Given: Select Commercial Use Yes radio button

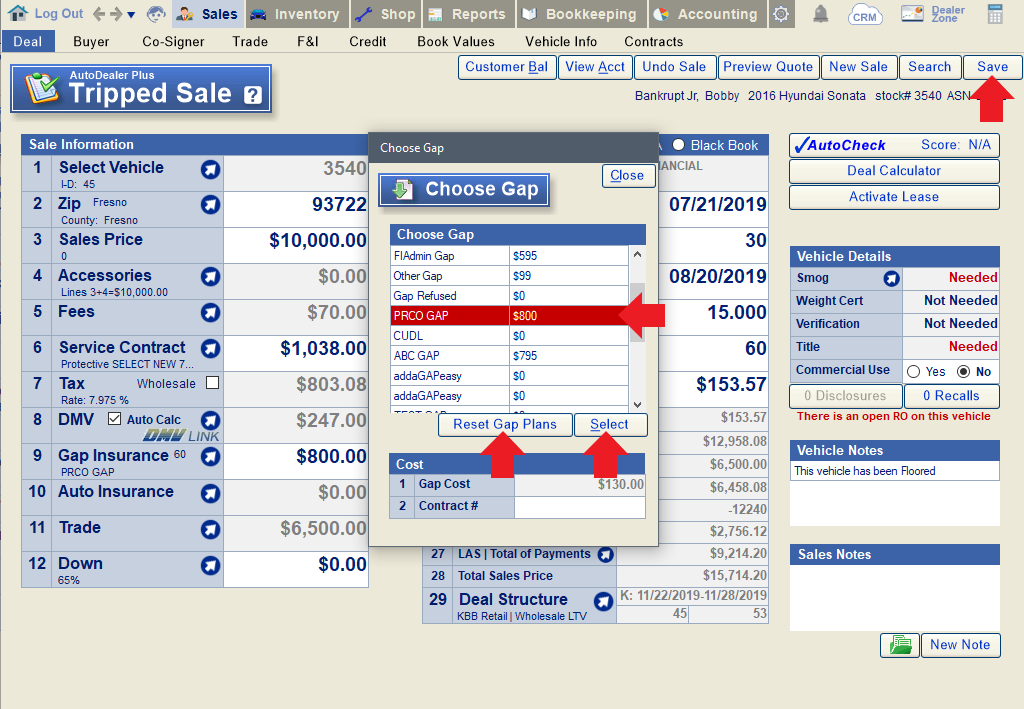Looking at the screenshot, I should pos(914,371).
